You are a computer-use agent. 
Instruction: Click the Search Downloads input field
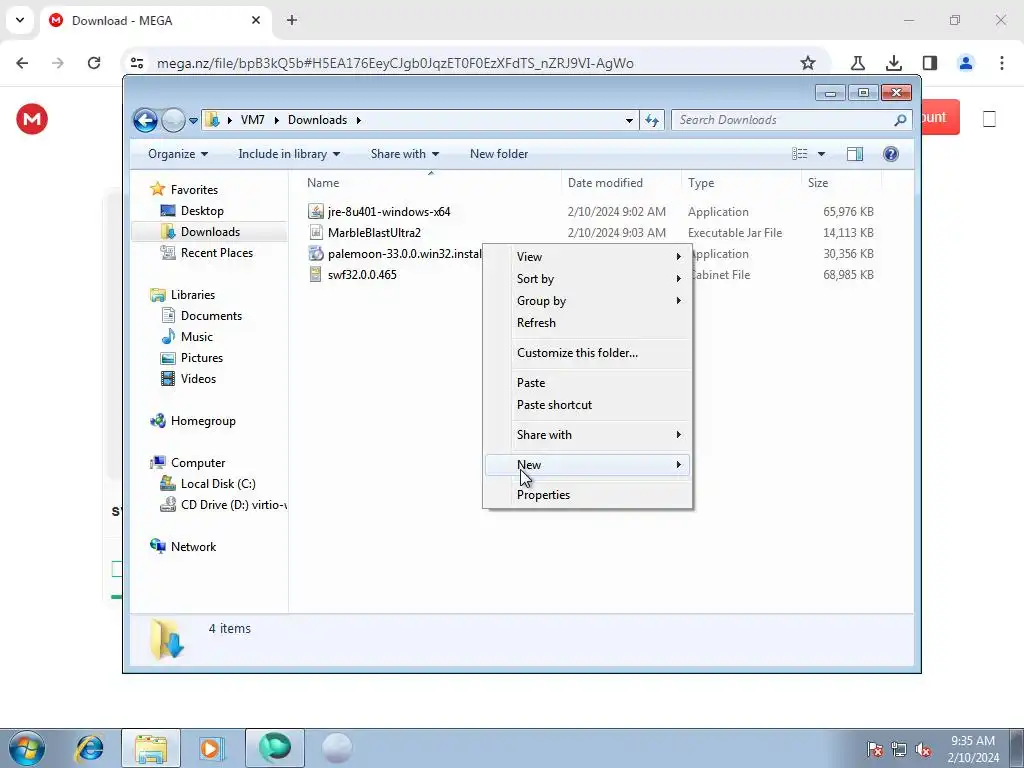pos(784,120)
